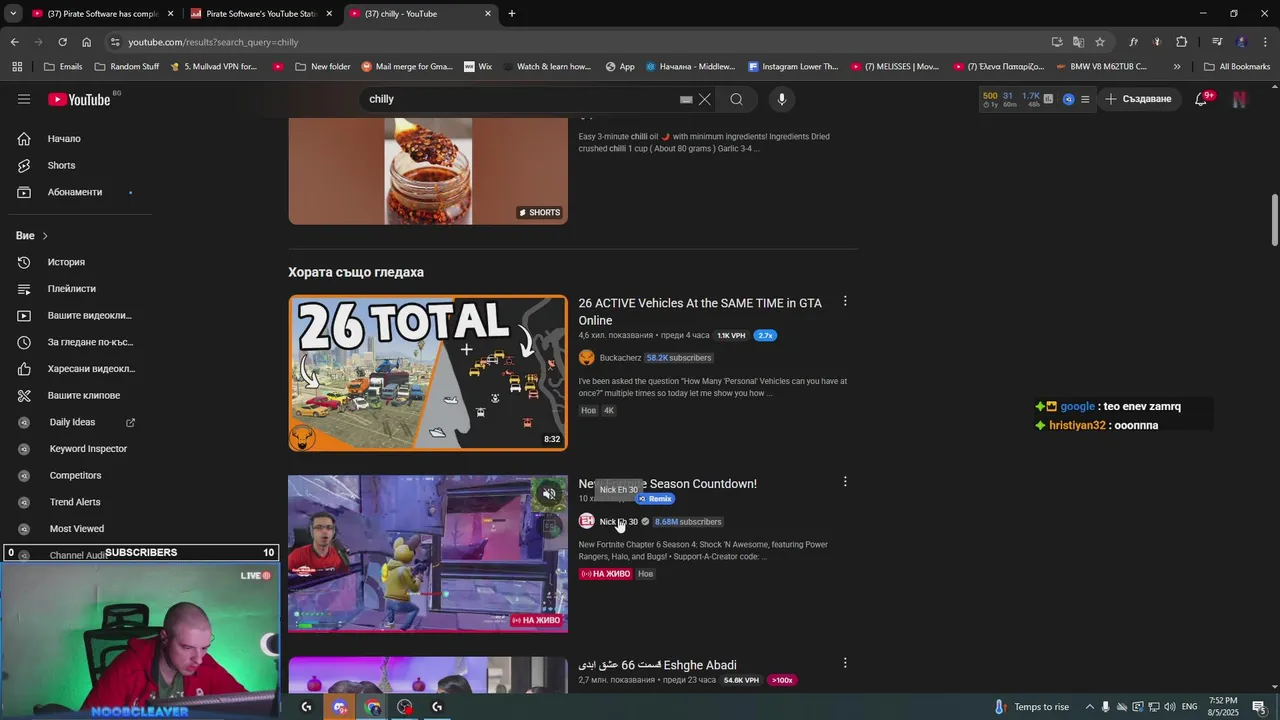Open the All Bookmarks folder
Screen dimensions: 1280x720
tap(1237, 67)
